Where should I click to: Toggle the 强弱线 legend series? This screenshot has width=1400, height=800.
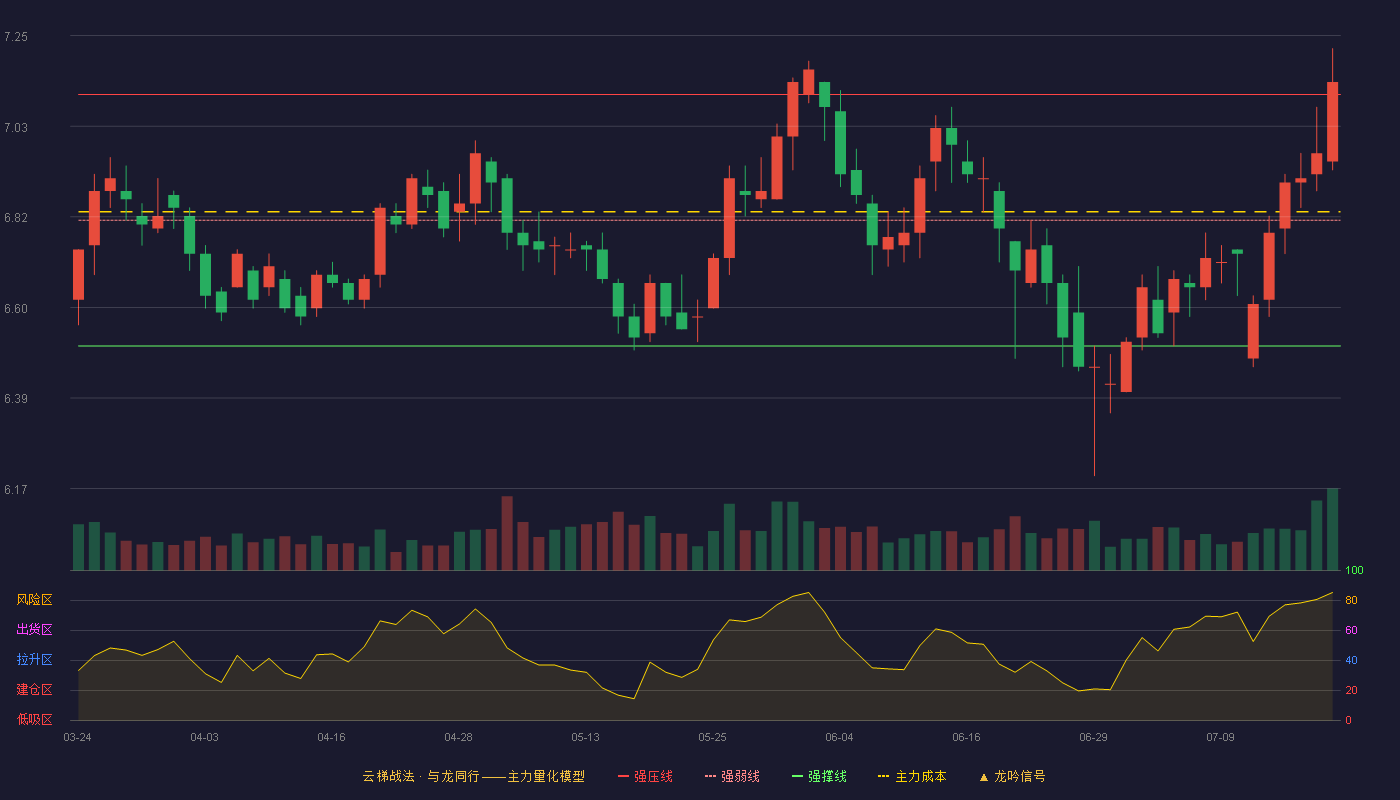[732, 776]
